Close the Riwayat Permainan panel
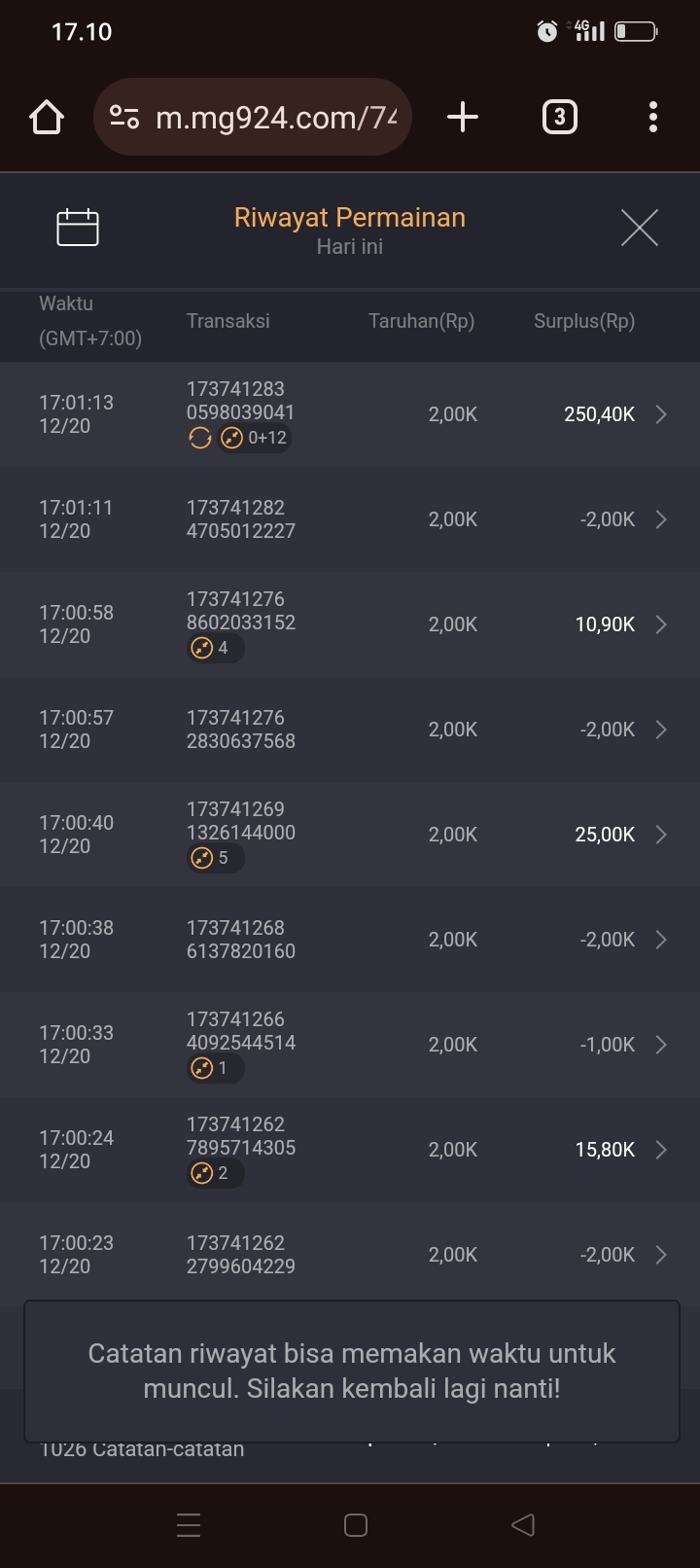This screenshot has height=1568, width=700. pyautogui.click(x=639, y=228)
